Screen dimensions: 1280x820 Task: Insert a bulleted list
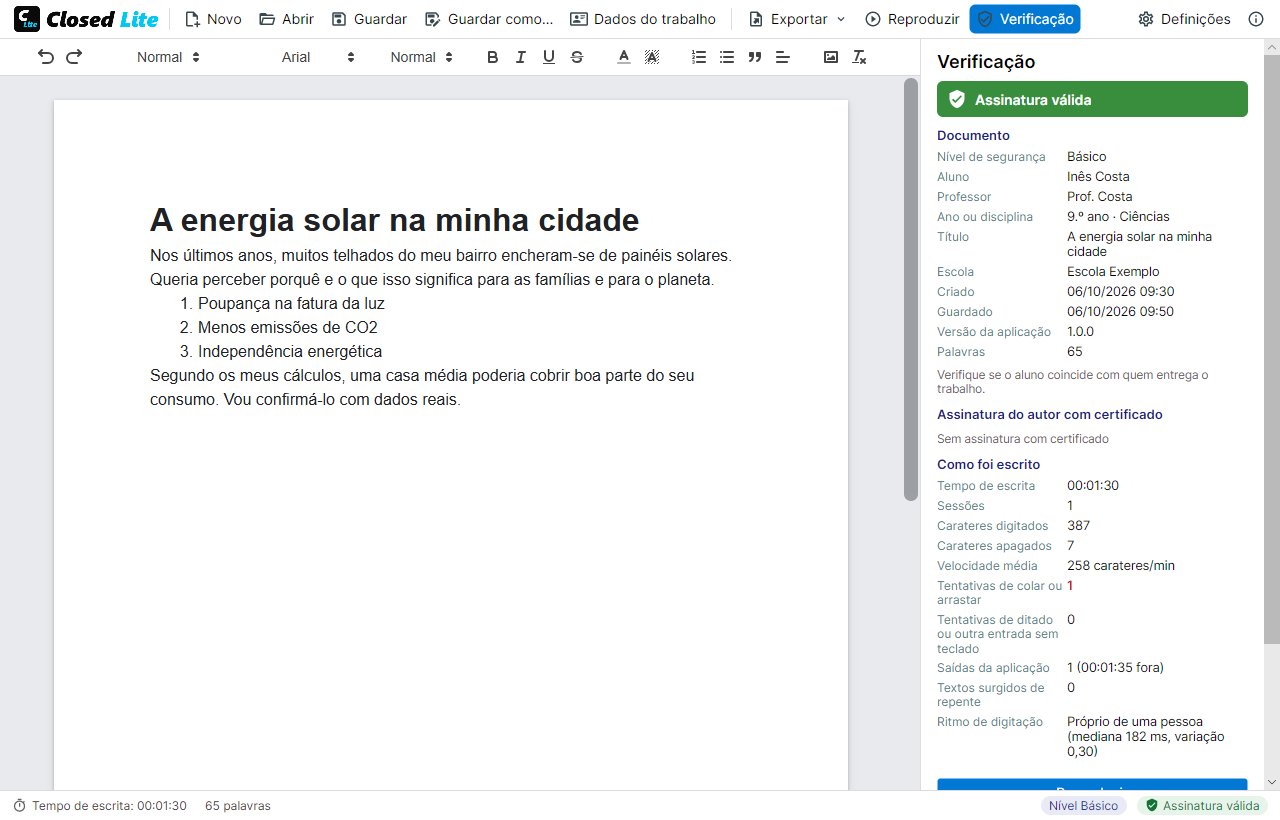click(727, 57)
